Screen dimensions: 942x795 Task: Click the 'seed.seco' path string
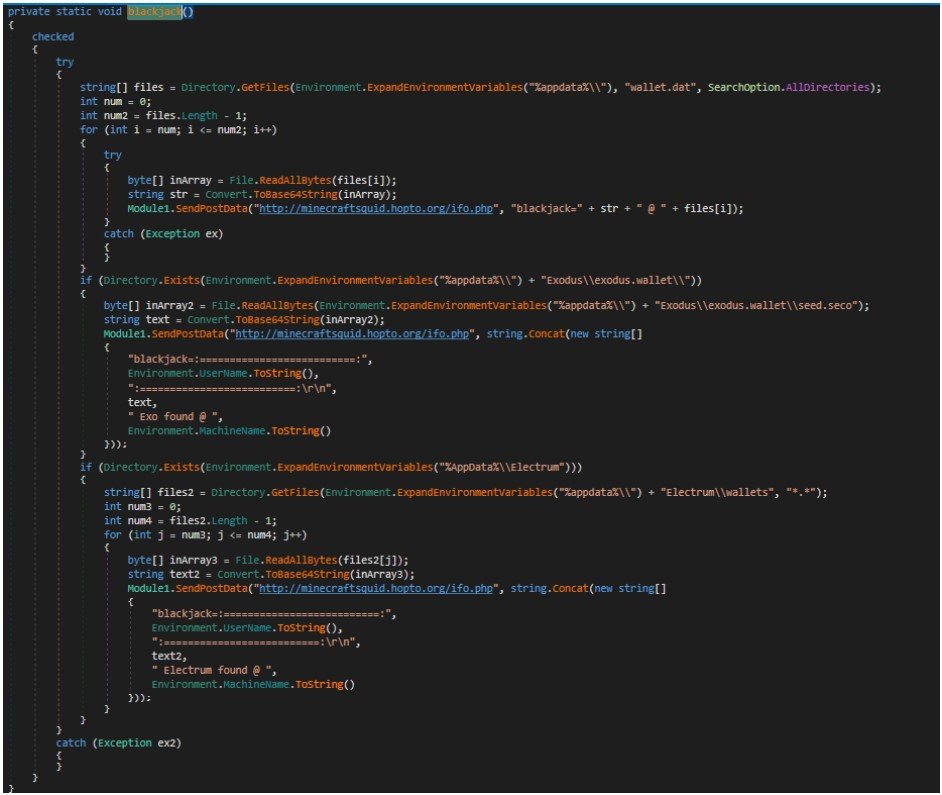click(756, 305)
